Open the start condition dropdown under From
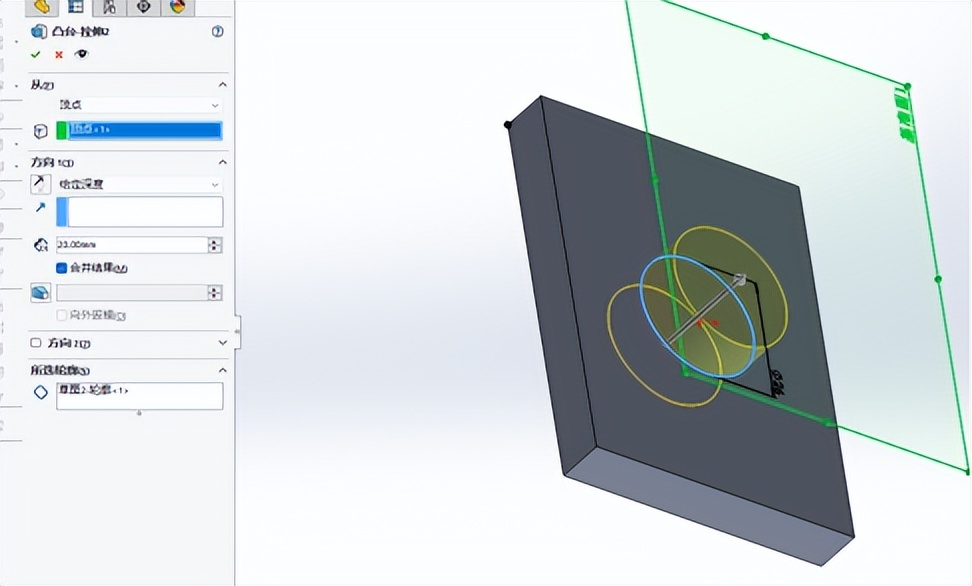972x586 pixels. pyautogui.click(x=138, y=105)
